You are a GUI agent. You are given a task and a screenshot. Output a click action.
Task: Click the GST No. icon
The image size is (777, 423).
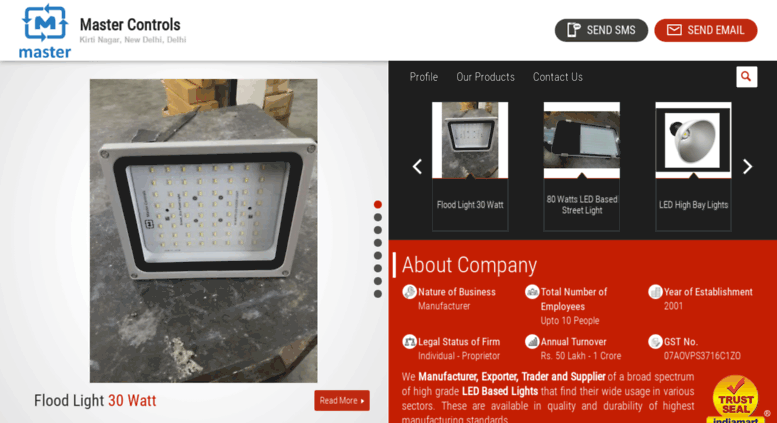click(x=655, y=341)
